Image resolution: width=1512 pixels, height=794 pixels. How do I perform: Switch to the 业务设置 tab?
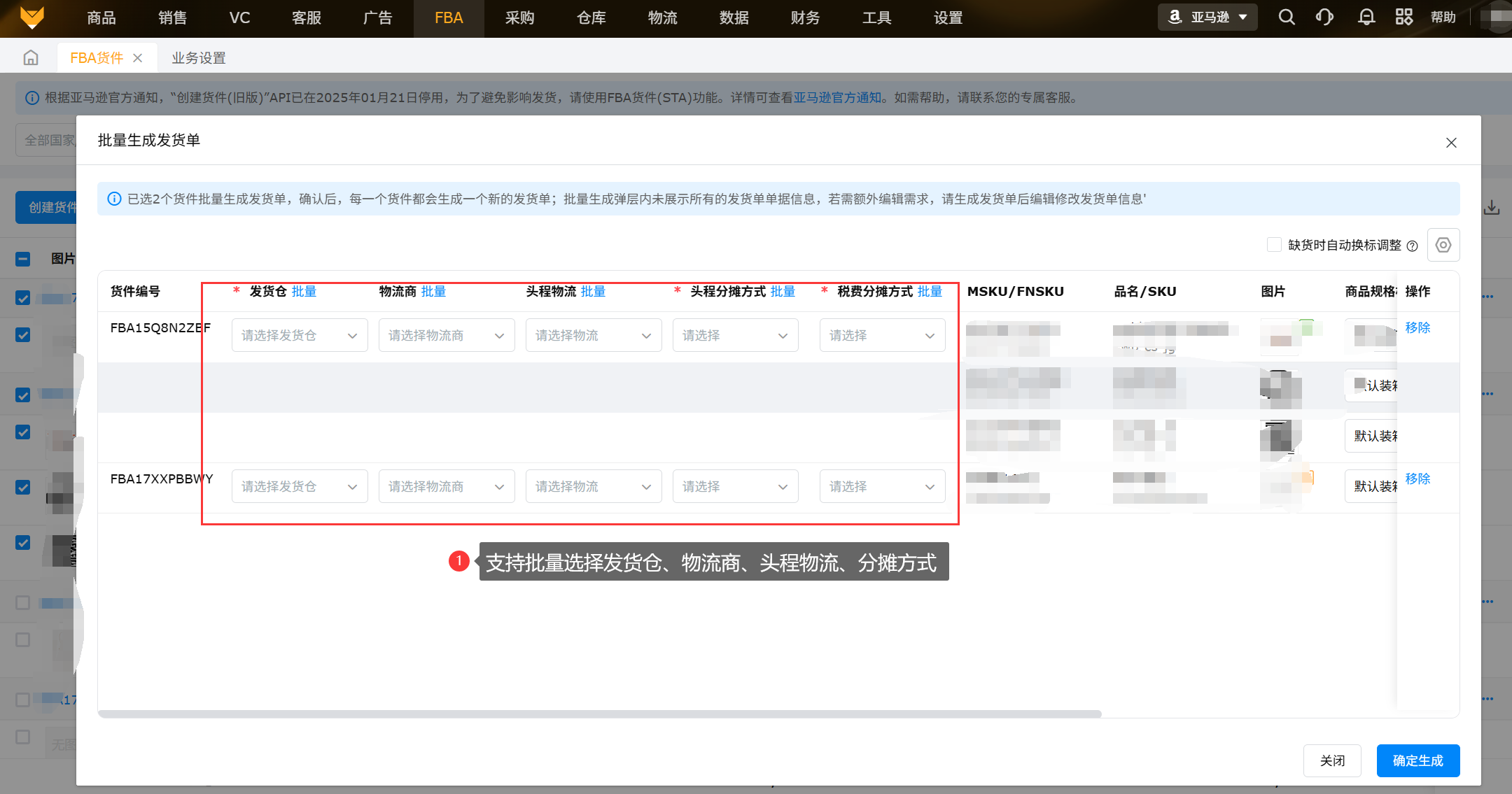point(199,58)
